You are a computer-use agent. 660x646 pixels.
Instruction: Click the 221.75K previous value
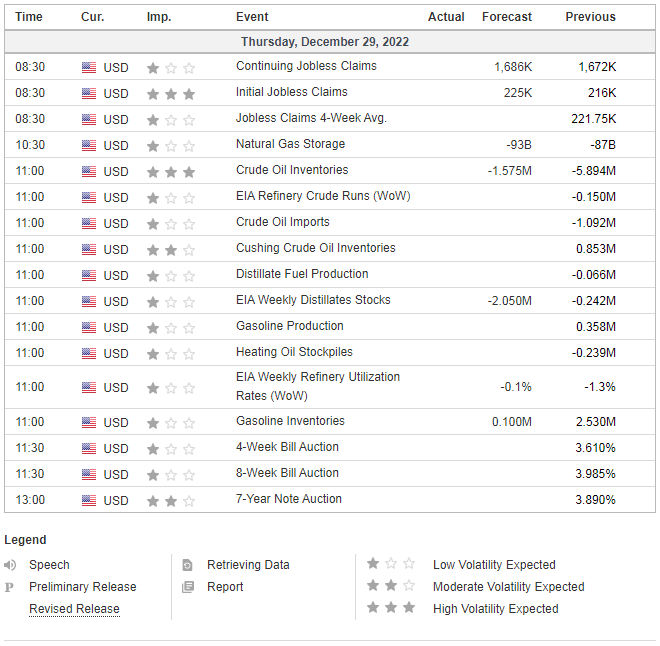[x=593, y=119]
